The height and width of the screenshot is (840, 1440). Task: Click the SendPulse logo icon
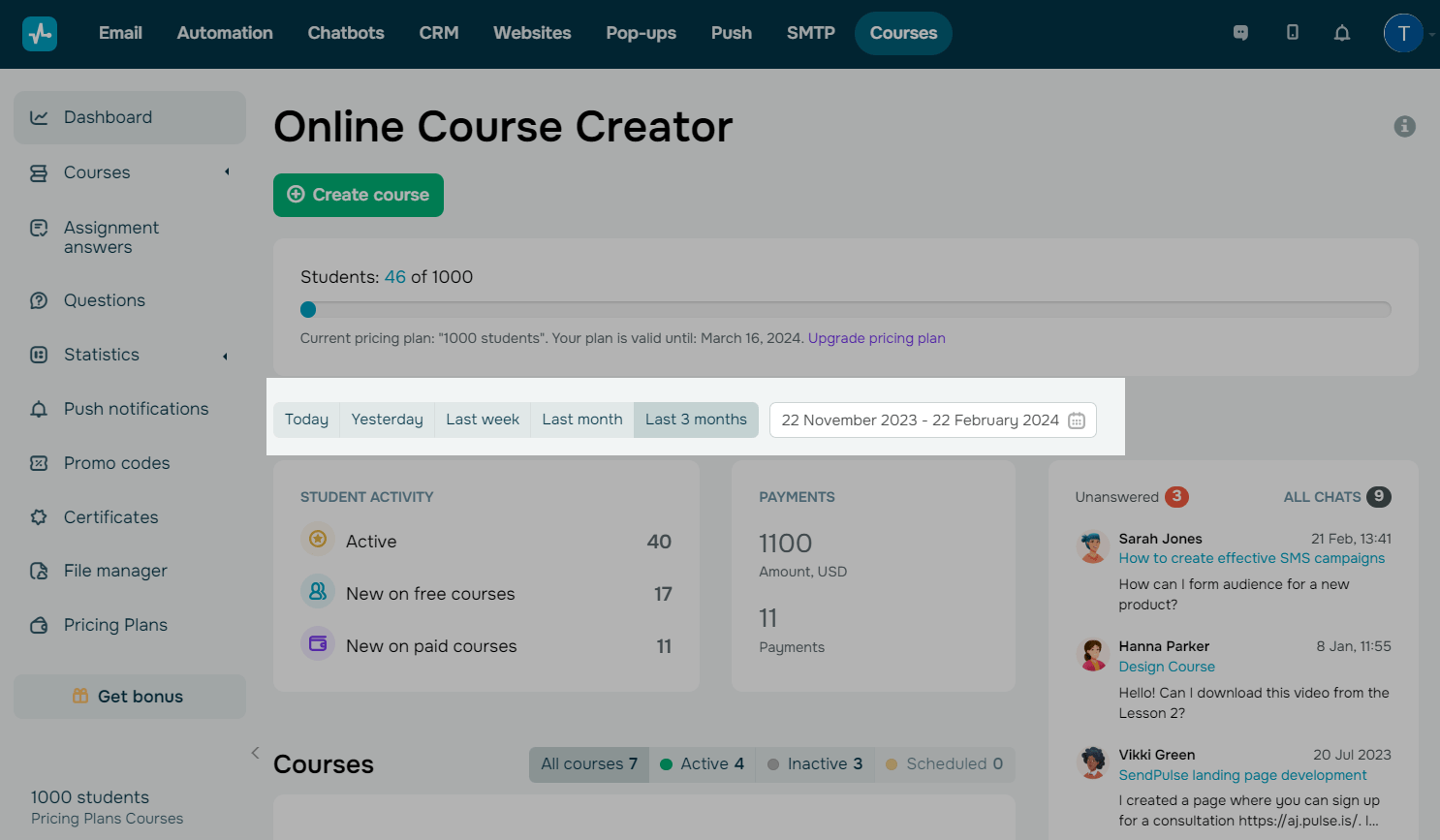pyautogui.click(x=40, y=34)
